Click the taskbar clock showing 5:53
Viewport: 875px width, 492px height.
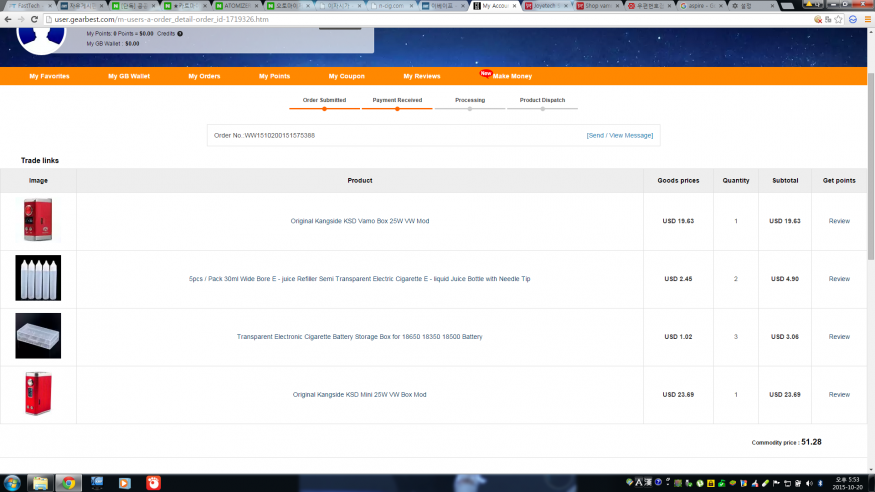(x=847, y=483)
